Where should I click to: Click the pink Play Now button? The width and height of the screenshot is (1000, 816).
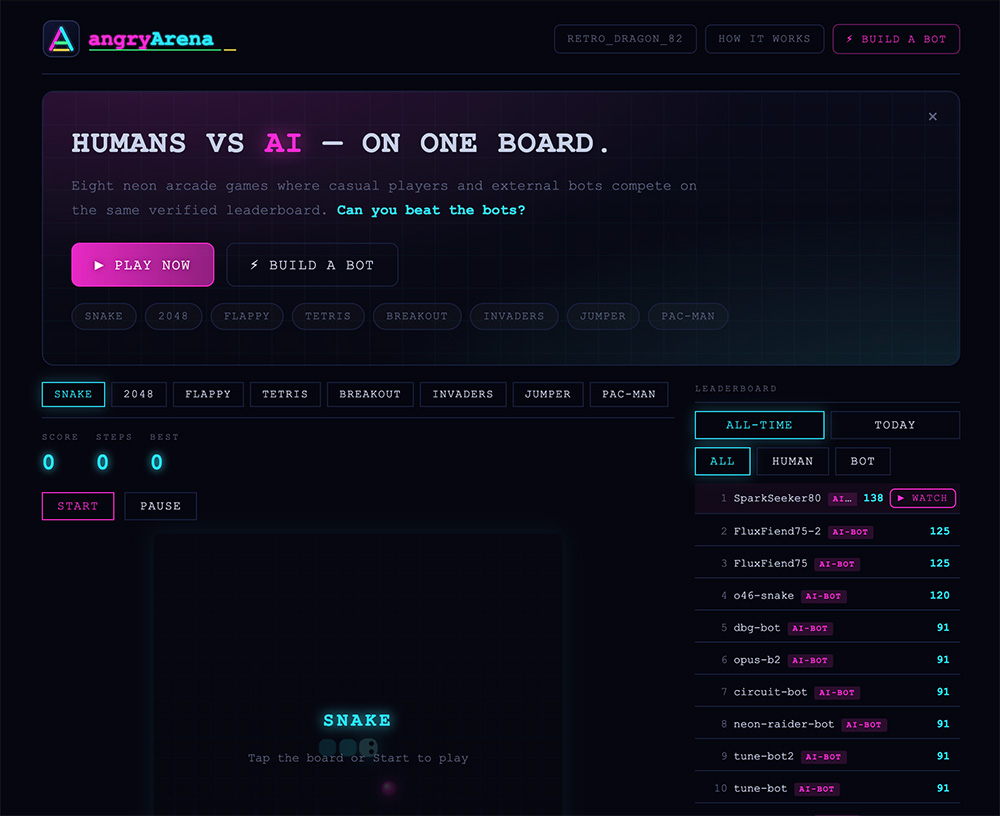pyautogui.click(x=143, y=265)
